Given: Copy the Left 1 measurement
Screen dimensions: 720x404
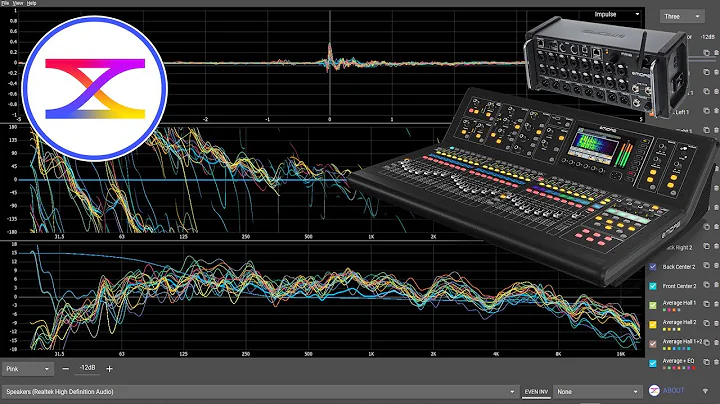Looking at the screenshot, I should [x=706, y=111].
